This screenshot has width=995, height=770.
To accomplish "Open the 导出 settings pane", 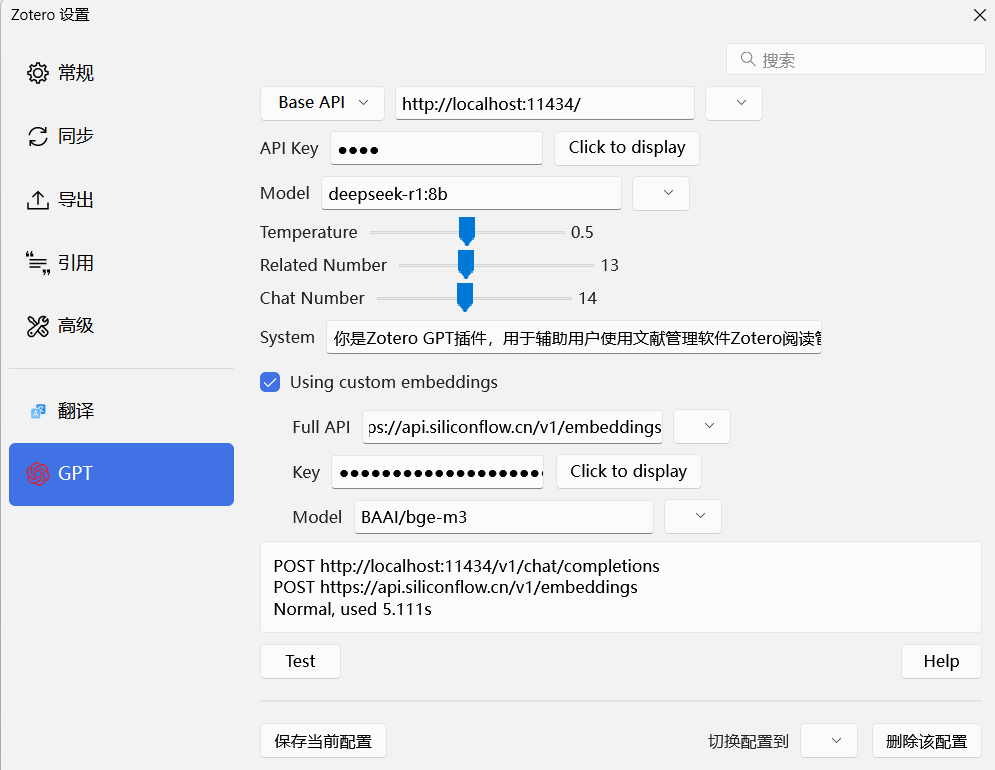I will tap(121, 200).
